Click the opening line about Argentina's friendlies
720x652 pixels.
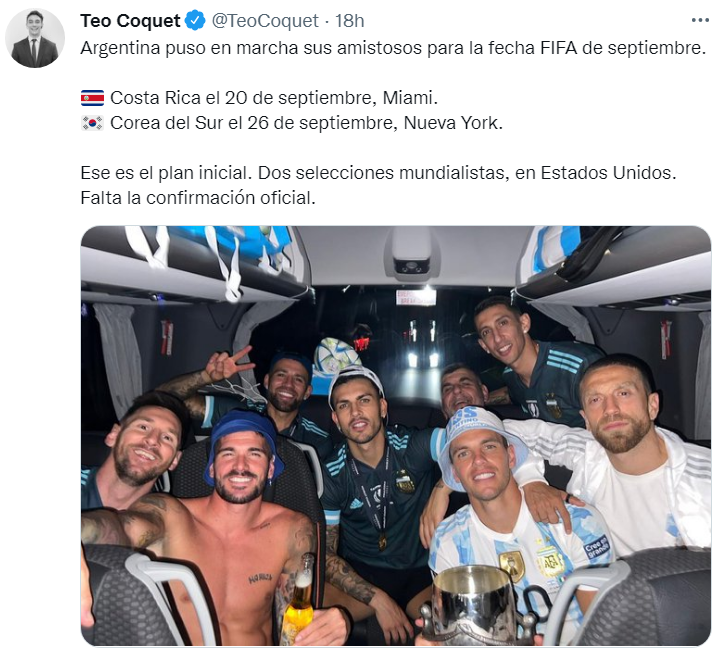393,48
